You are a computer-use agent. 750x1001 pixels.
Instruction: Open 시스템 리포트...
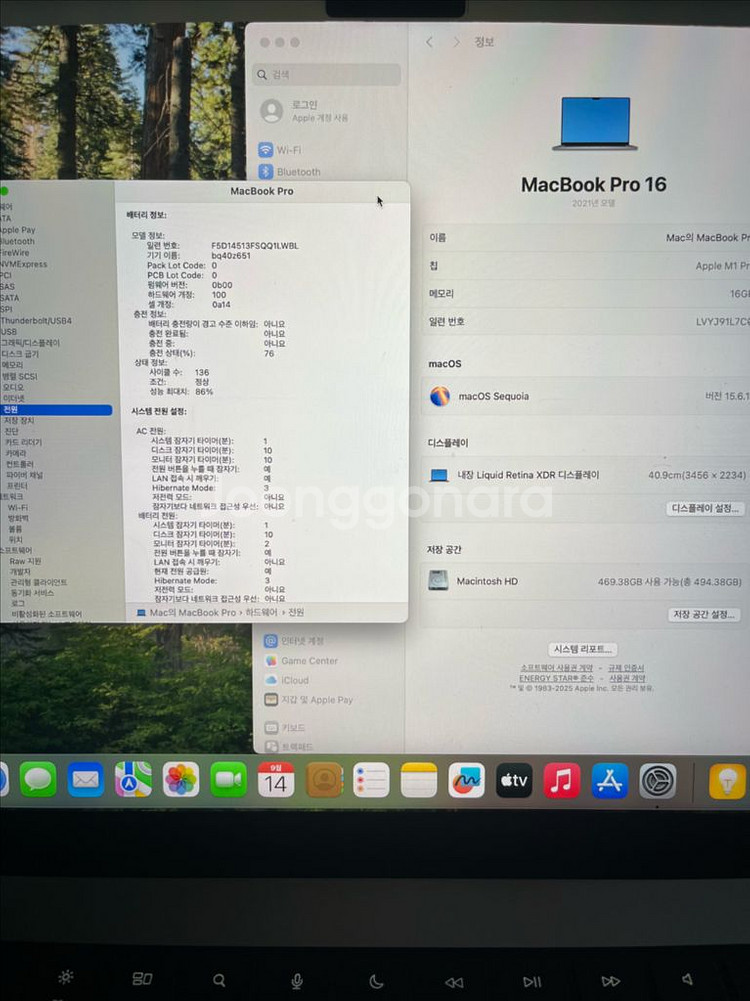(x=583, y=649)
